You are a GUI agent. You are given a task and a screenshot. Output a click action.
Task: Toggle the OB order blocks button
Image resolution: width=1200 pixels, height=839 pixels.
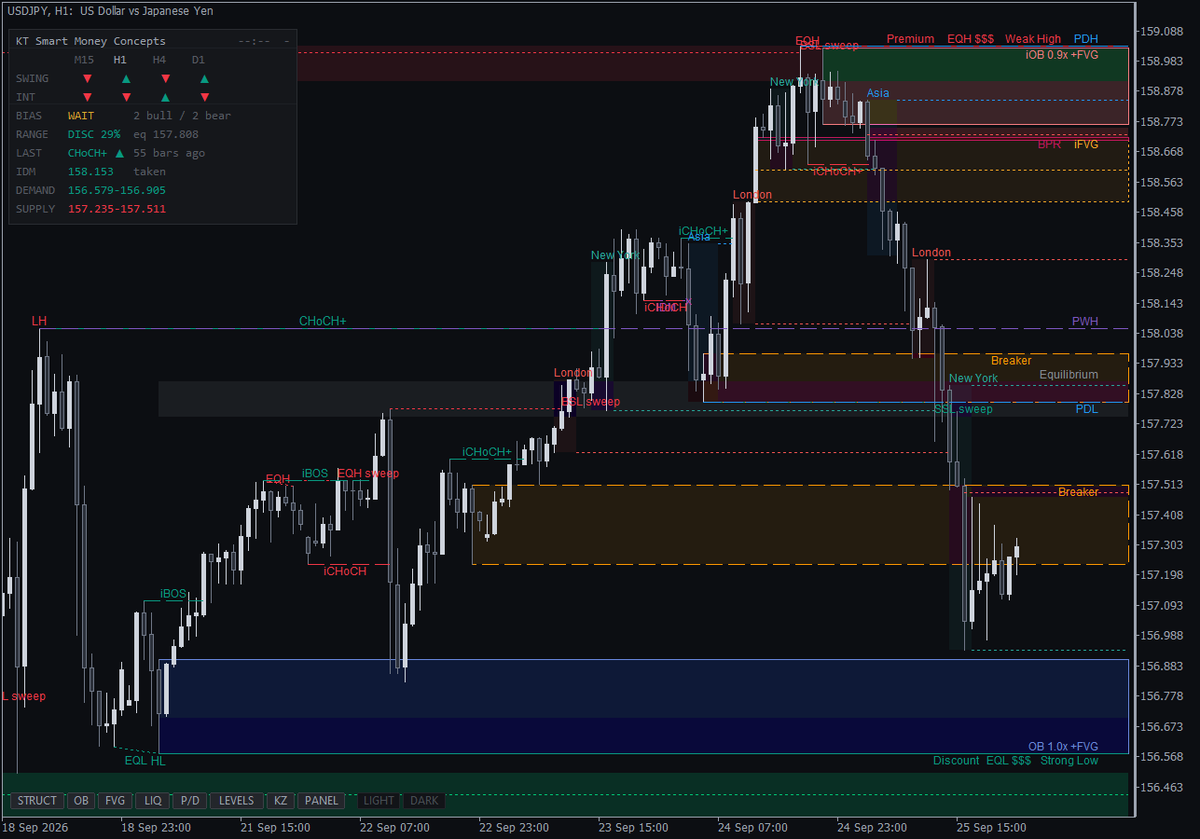click(81, 801)
